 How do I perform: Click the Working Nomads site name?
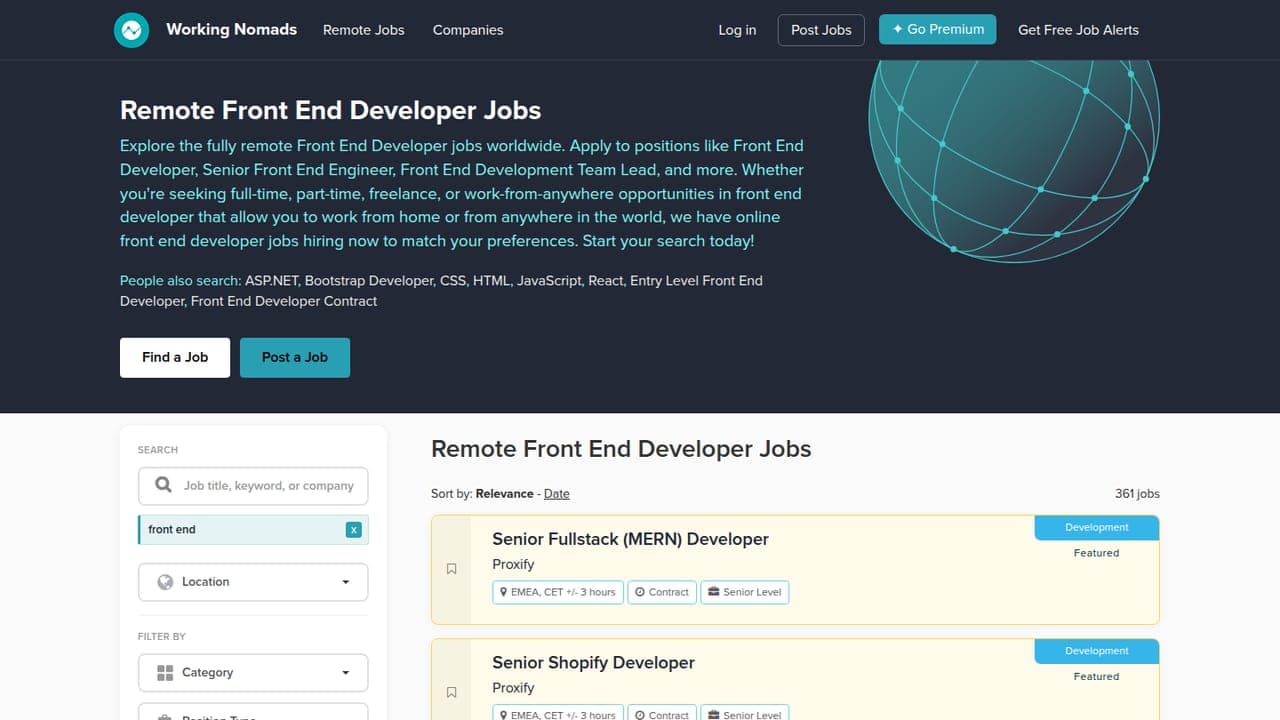231,30
